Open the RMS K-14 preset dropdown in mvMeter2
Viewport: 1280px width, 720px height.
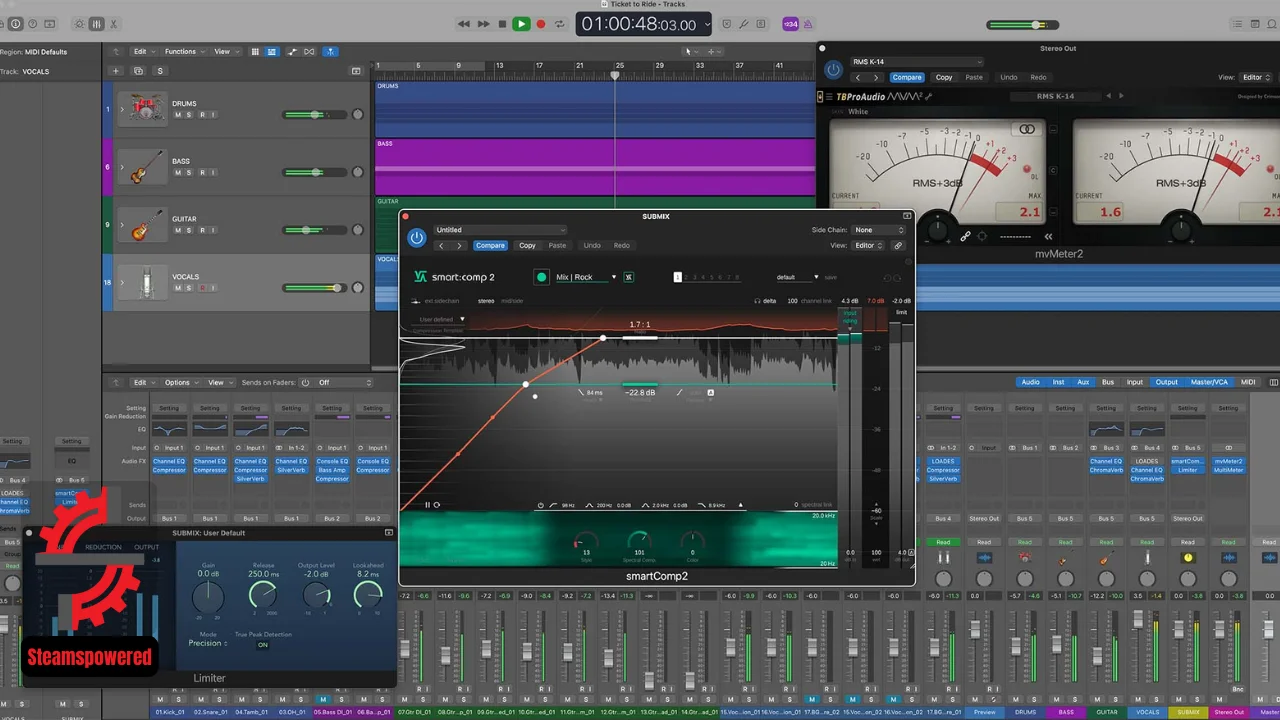(917, 62)
